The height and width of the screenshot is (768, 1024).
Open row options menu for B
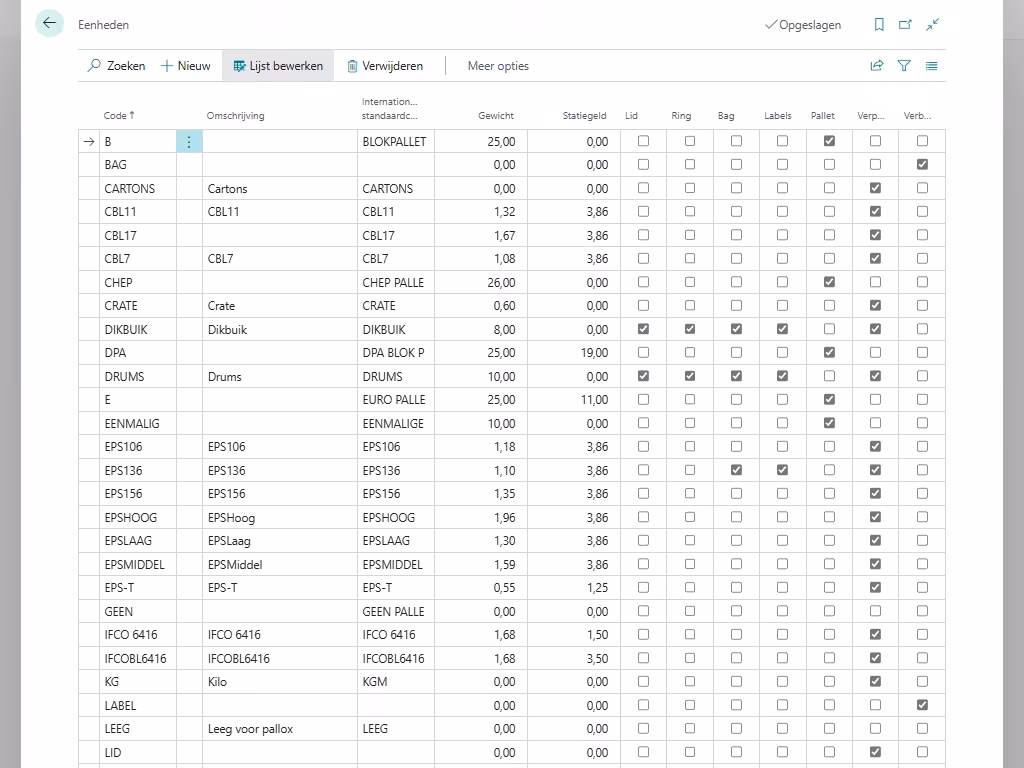pos(189,142)
